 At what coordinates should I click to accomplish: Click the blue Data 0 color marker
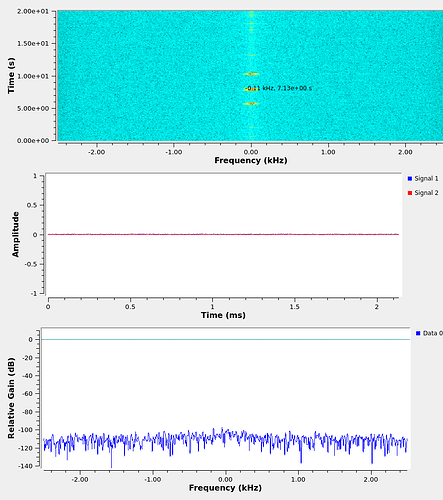(418, 333)
